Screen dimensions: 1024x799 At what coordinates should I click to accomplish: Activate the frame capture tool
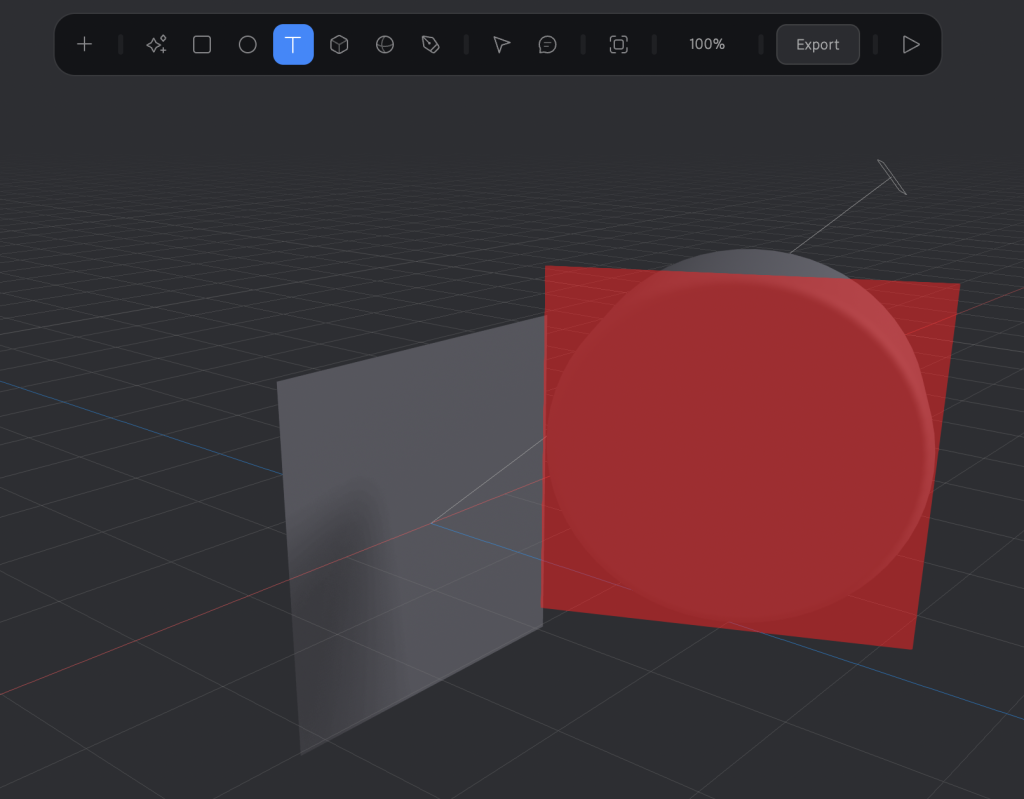click(618, 44)
